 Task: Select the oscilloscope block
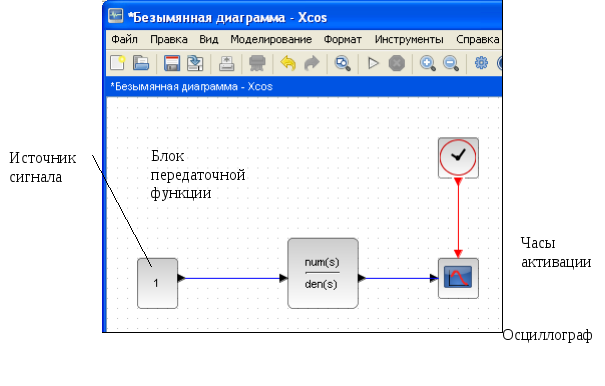coord(458,278)
